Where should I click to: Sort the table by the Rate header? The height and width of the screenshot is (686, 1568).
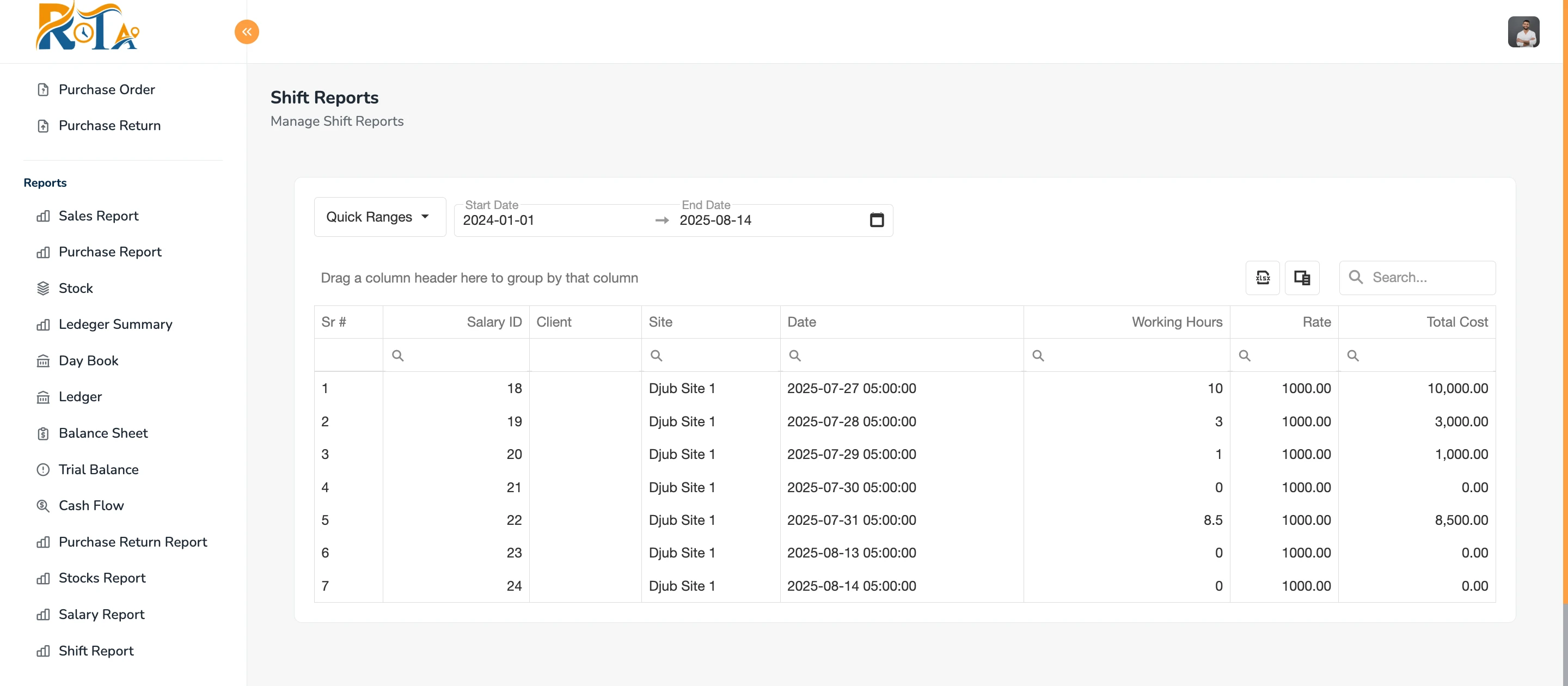click(x=1316, y=322)
